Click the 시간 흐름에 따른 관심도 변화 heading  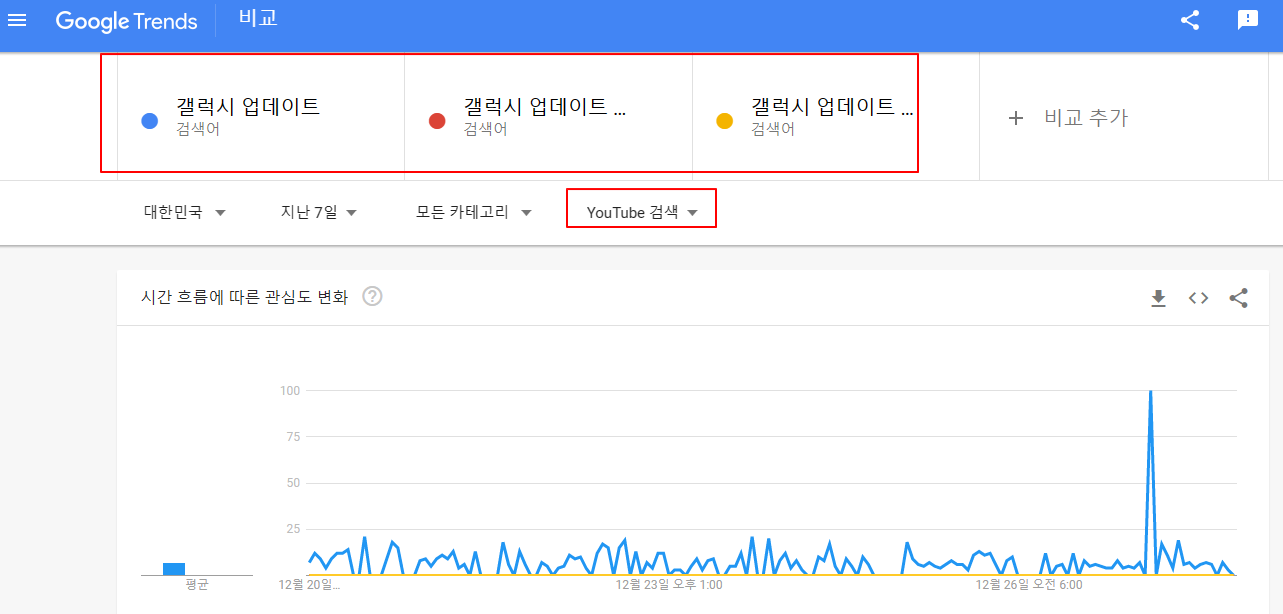coord(245,297)
